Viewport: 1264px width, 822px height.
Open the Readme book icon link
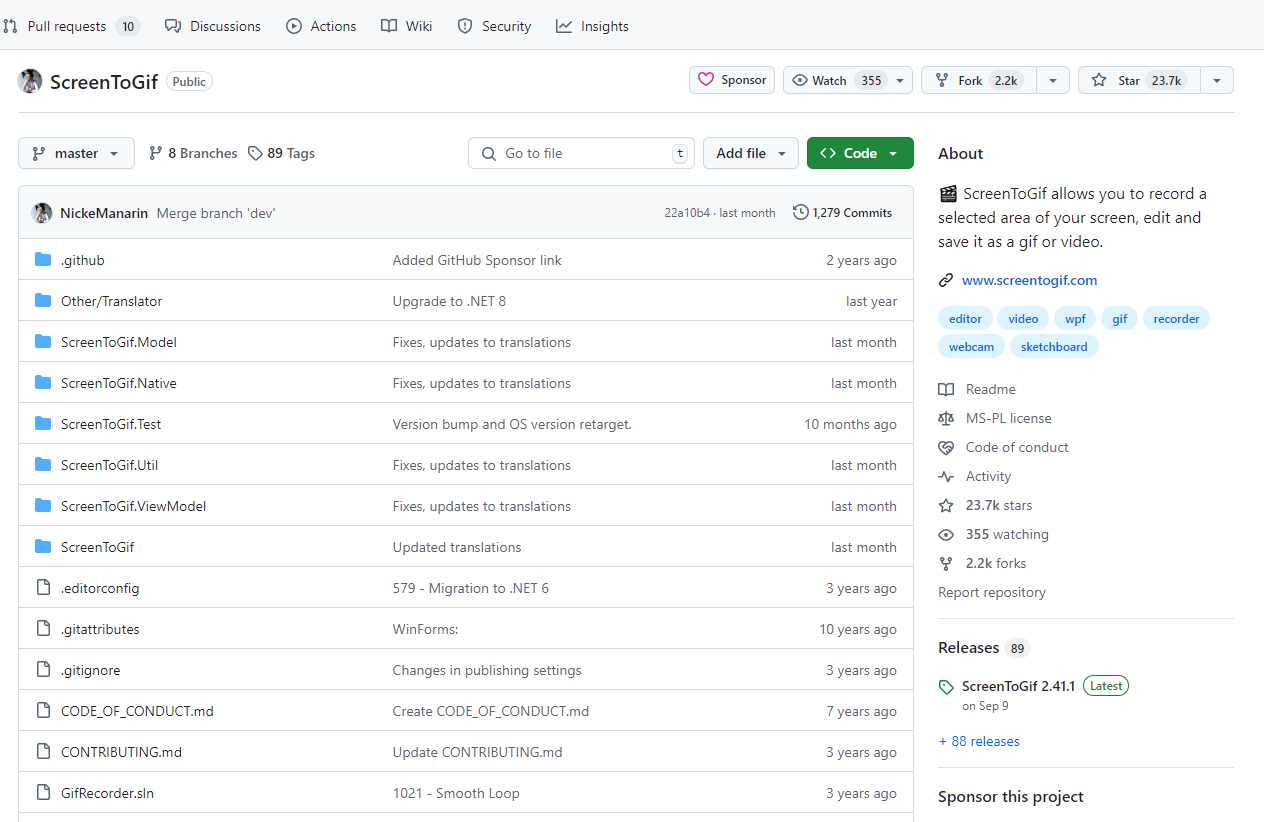pos(946,389)
